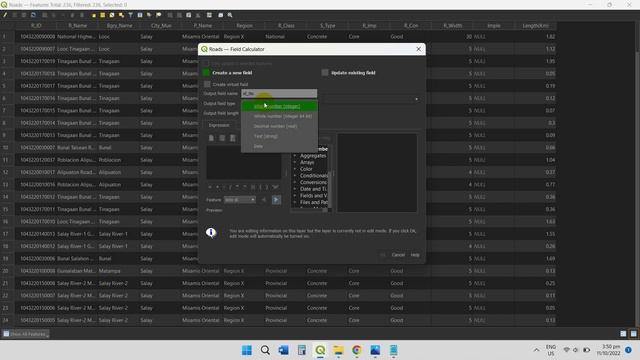Open the Feature selector dropdown
Image resolution: width=640 pixels, height=360 pixels.
240,200
